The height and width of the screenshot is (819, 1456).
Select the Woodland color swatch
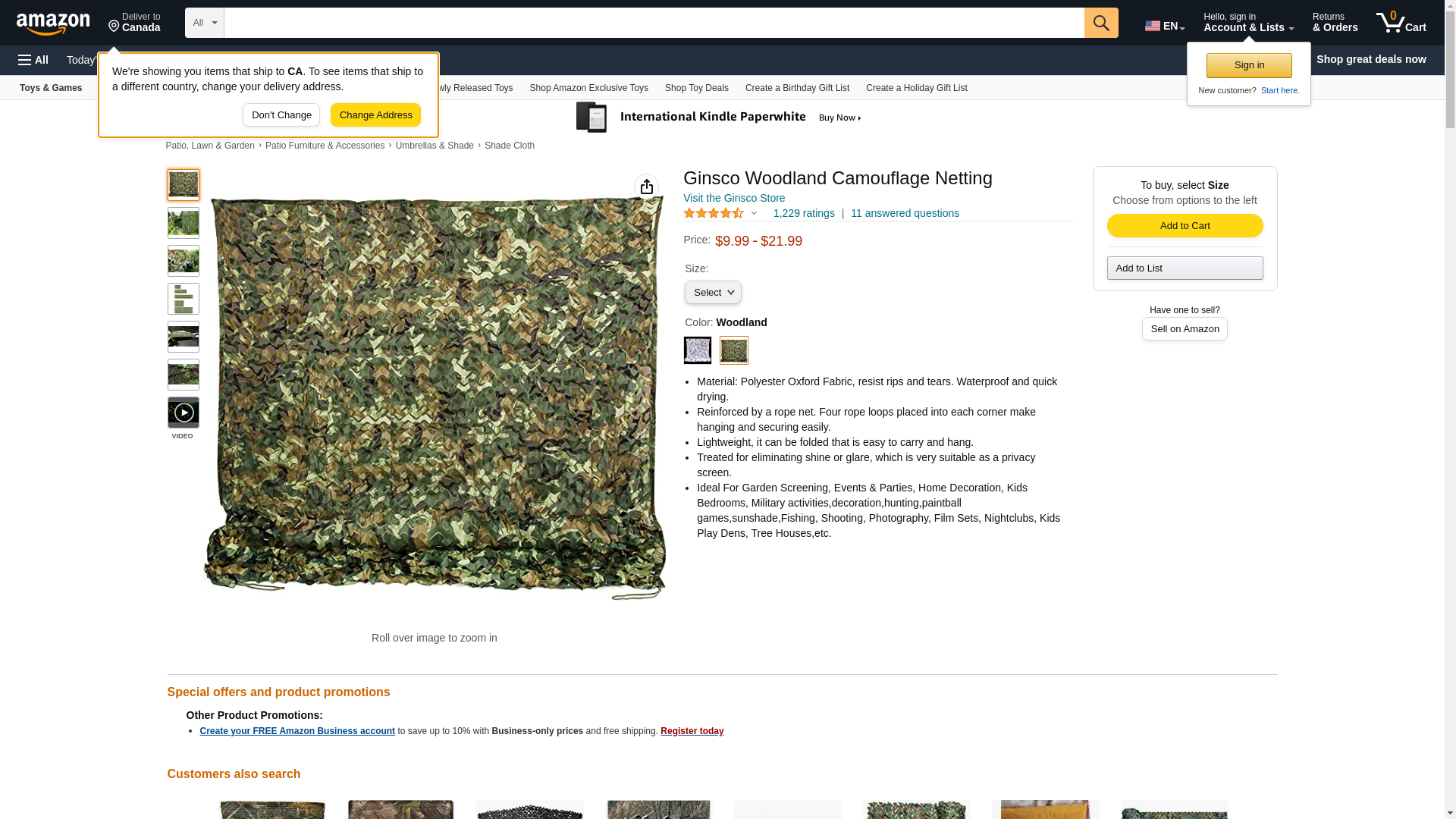tap(733, 350)
